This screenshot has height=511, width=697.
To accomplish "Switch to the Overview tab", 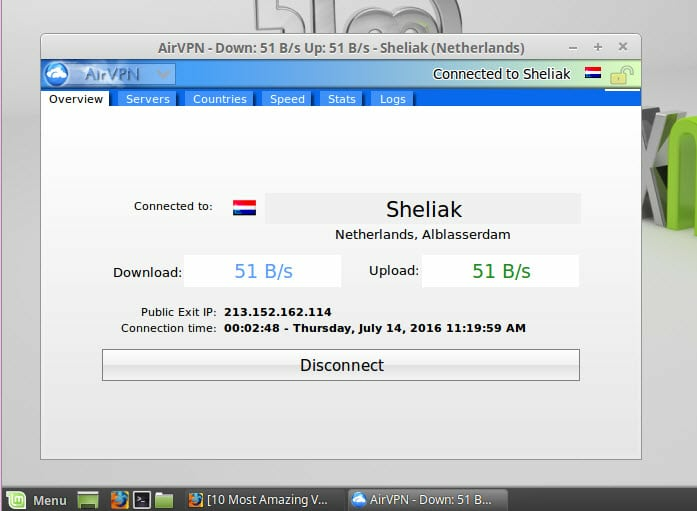I will (76, 99).
